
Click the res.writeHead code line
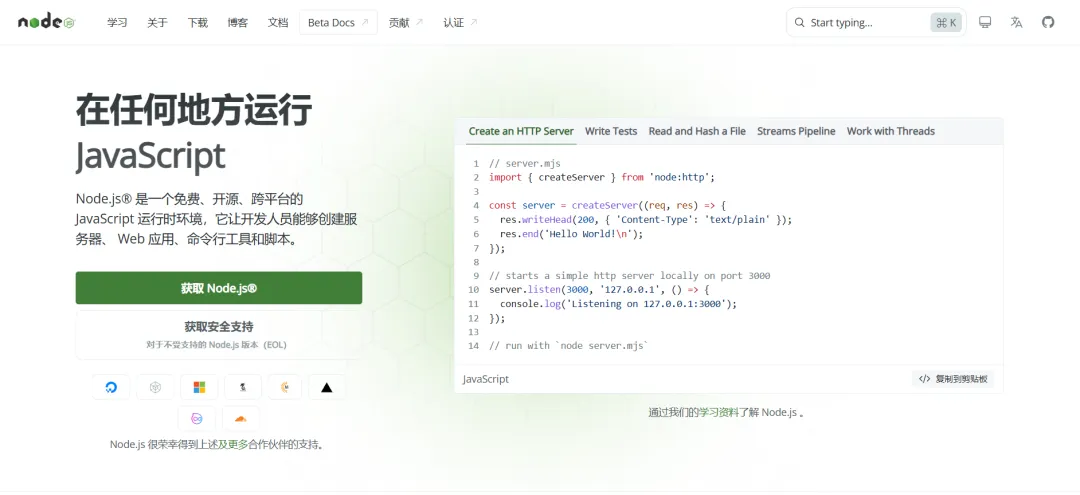pyautogui.click(x=646, y=220)
